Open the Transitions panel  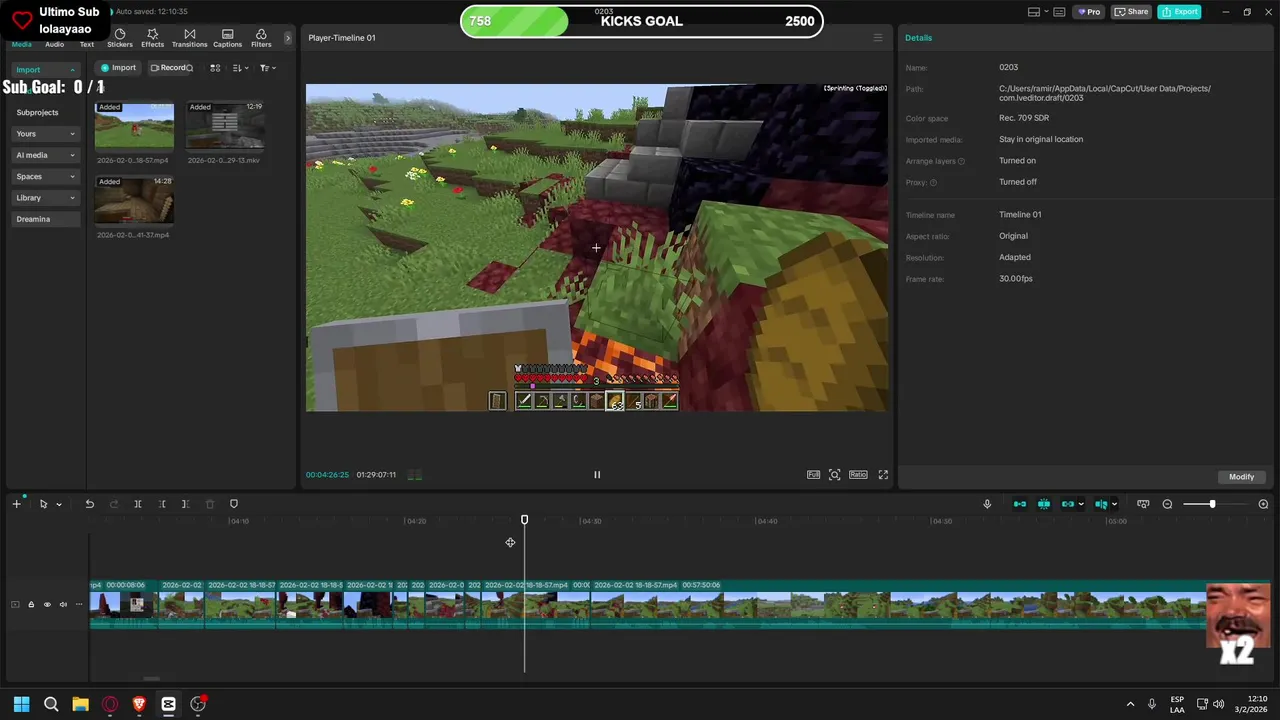[x=189, y=38]
